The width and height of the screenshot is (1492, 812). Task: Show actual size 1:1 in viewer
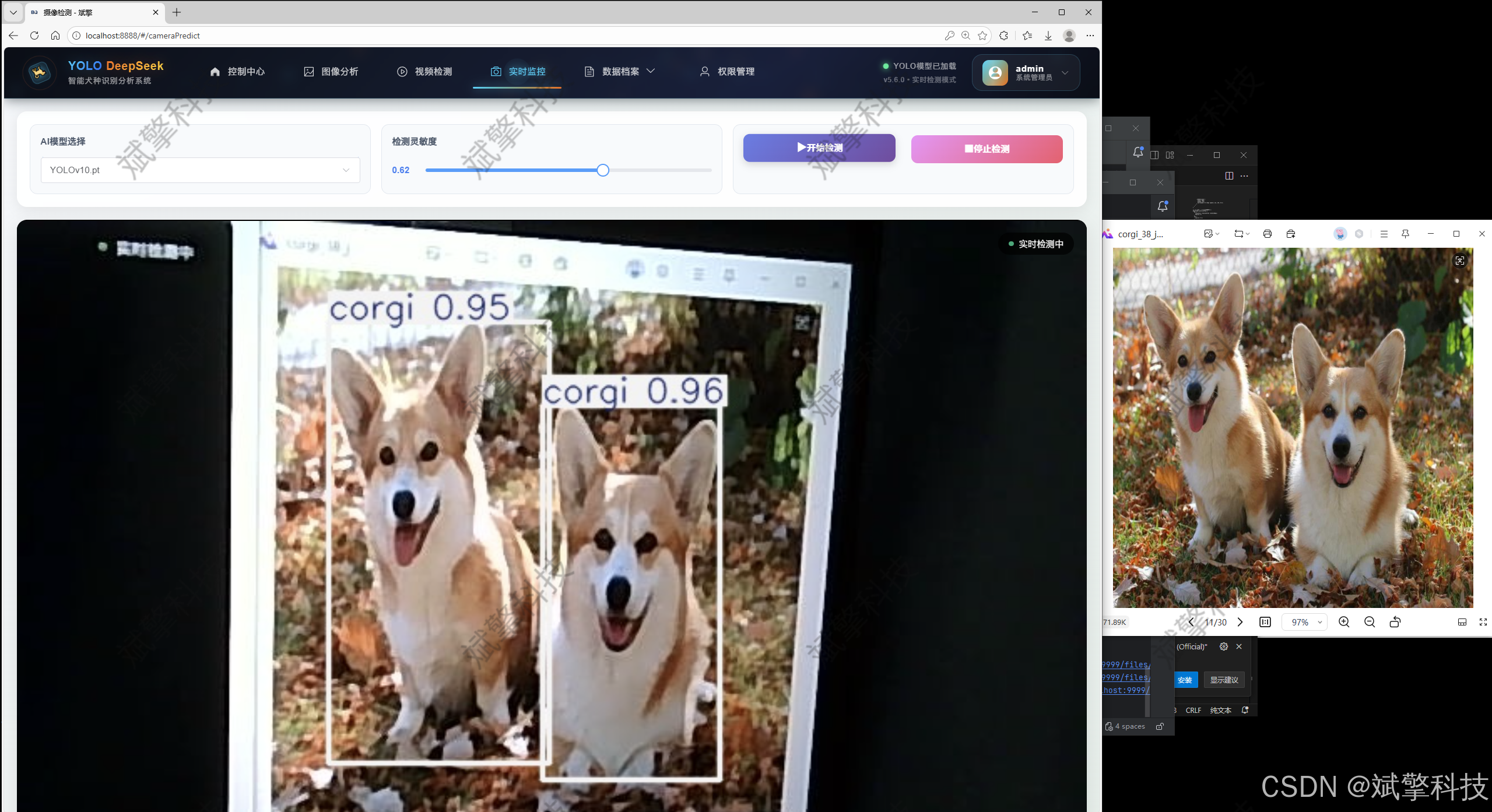pyautogui.click(x=1265, y=622)
